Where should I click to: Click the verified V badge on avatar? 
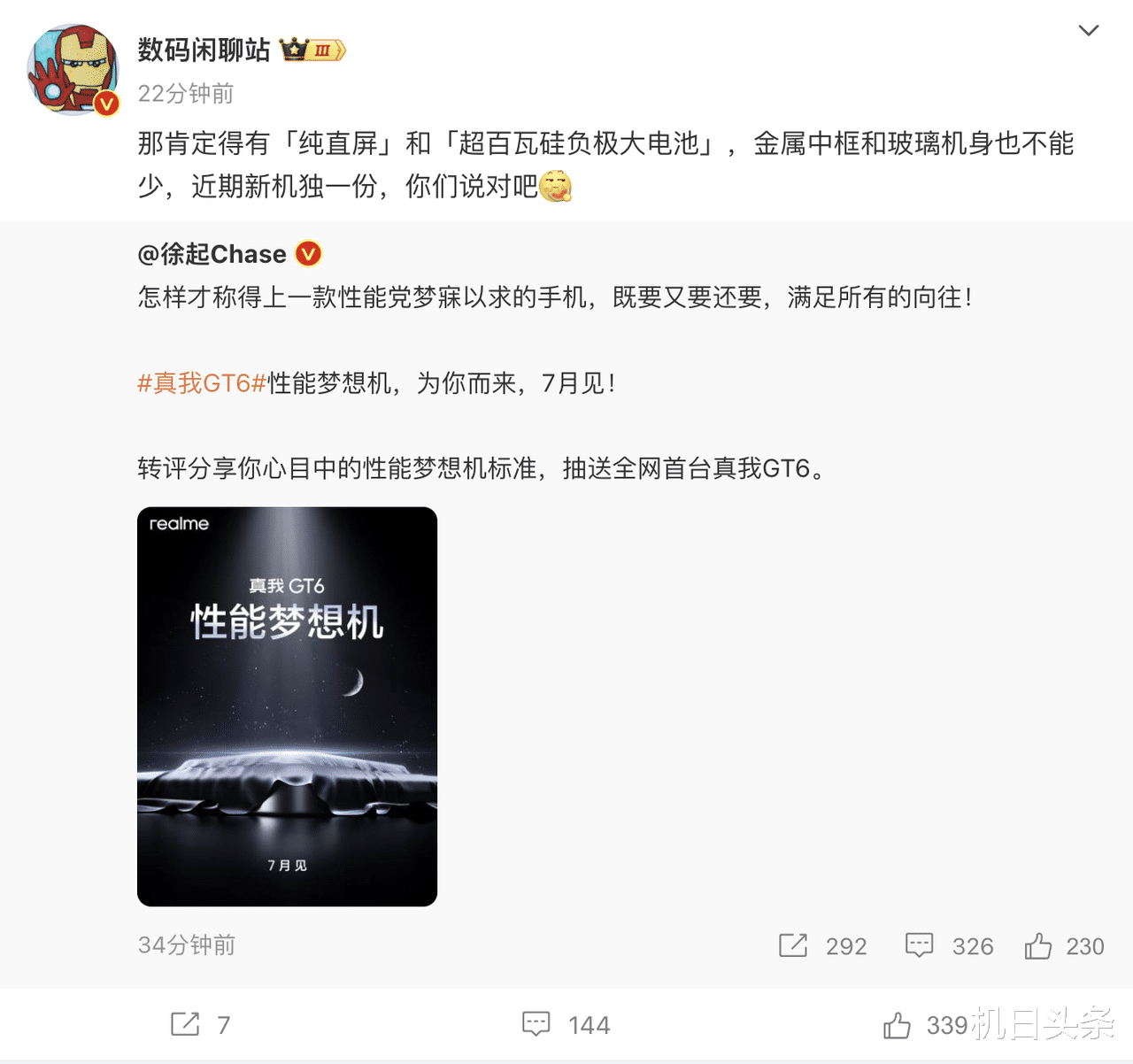pos(106,104)
